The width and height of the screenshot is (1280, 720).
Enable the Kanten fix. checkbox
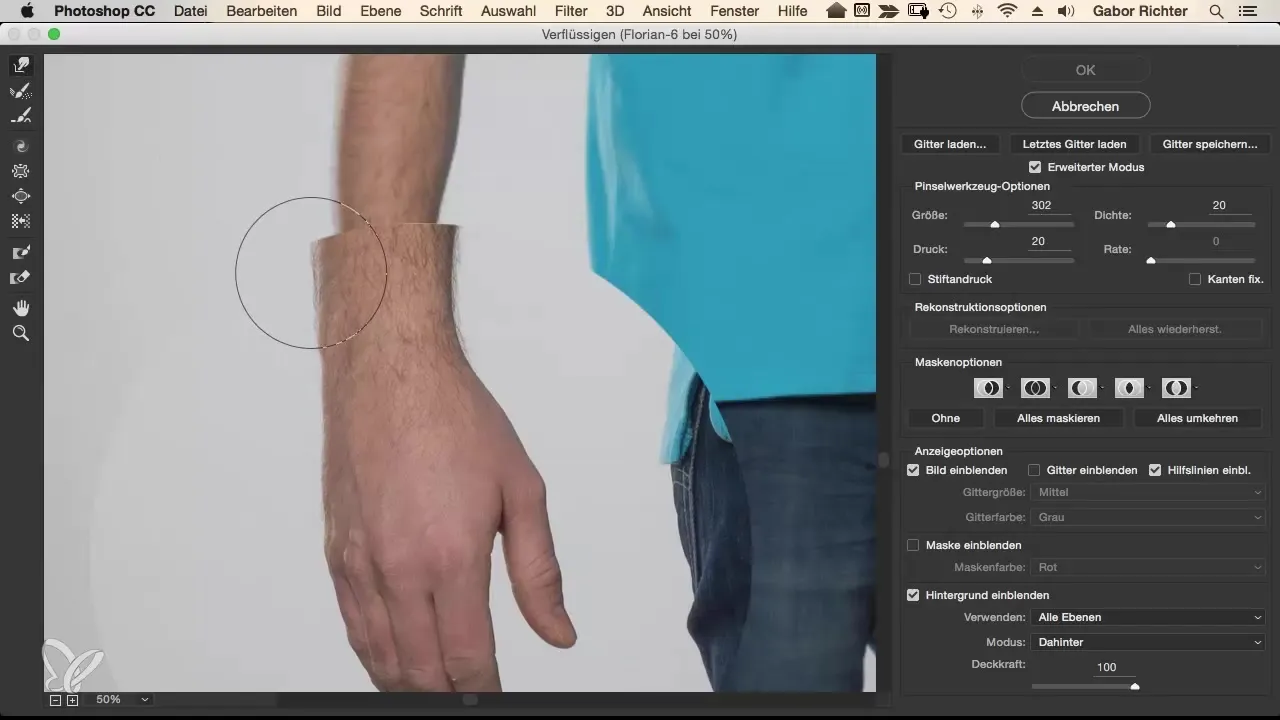coord(1195,279)
